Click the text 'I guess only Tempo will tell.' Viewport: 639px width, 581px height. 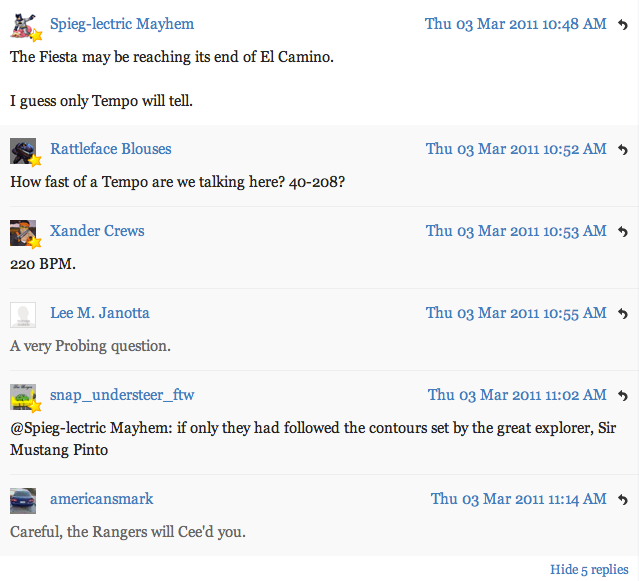pos(101,101)
